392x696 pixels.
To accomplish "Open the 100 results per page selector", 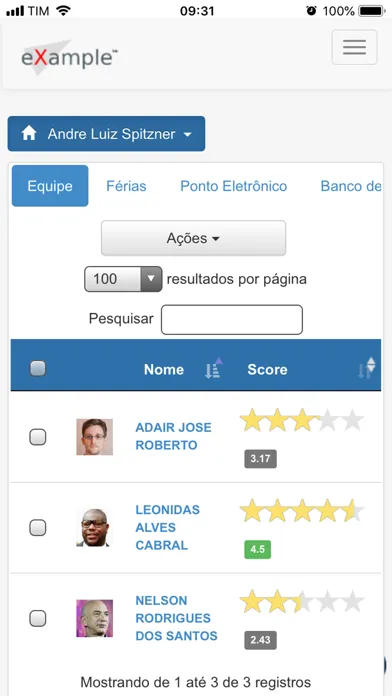I will point(123,279).
